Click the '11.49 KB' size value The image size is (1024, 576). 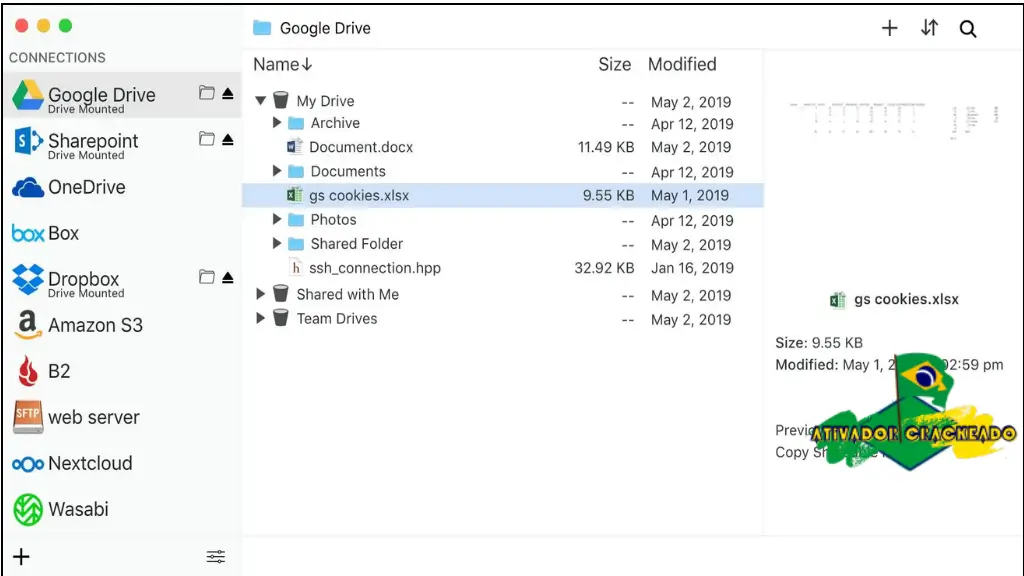606,147
